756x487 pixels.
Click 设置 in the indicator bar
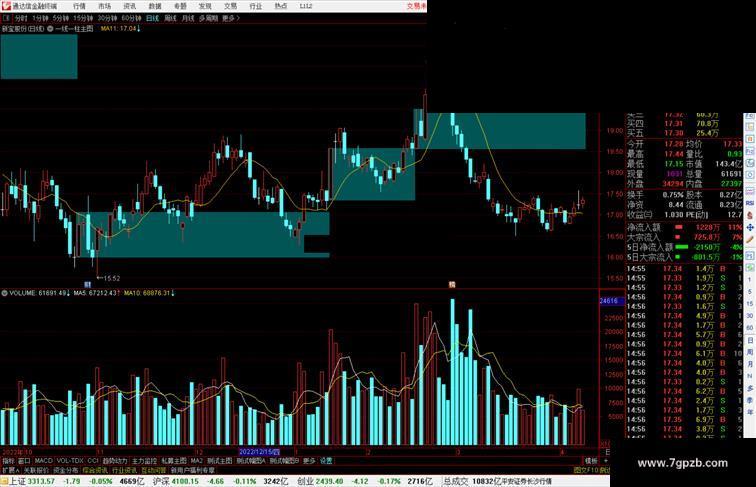tap(326, 461)
